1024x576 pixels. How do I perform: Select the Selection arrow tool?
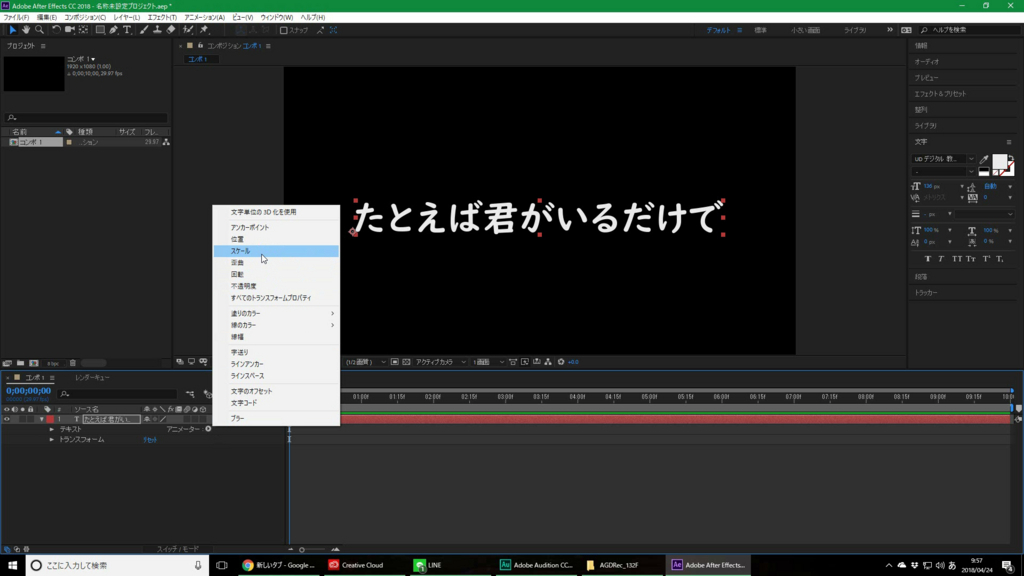[x=12, y=30]
